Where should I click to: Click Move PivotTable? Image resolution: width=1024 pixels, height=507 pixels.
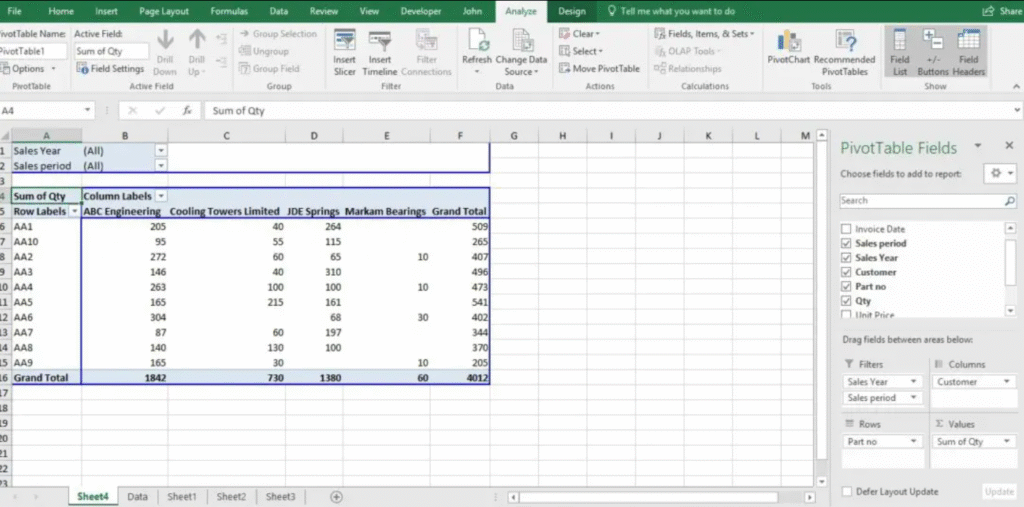[x=600, y=69]
